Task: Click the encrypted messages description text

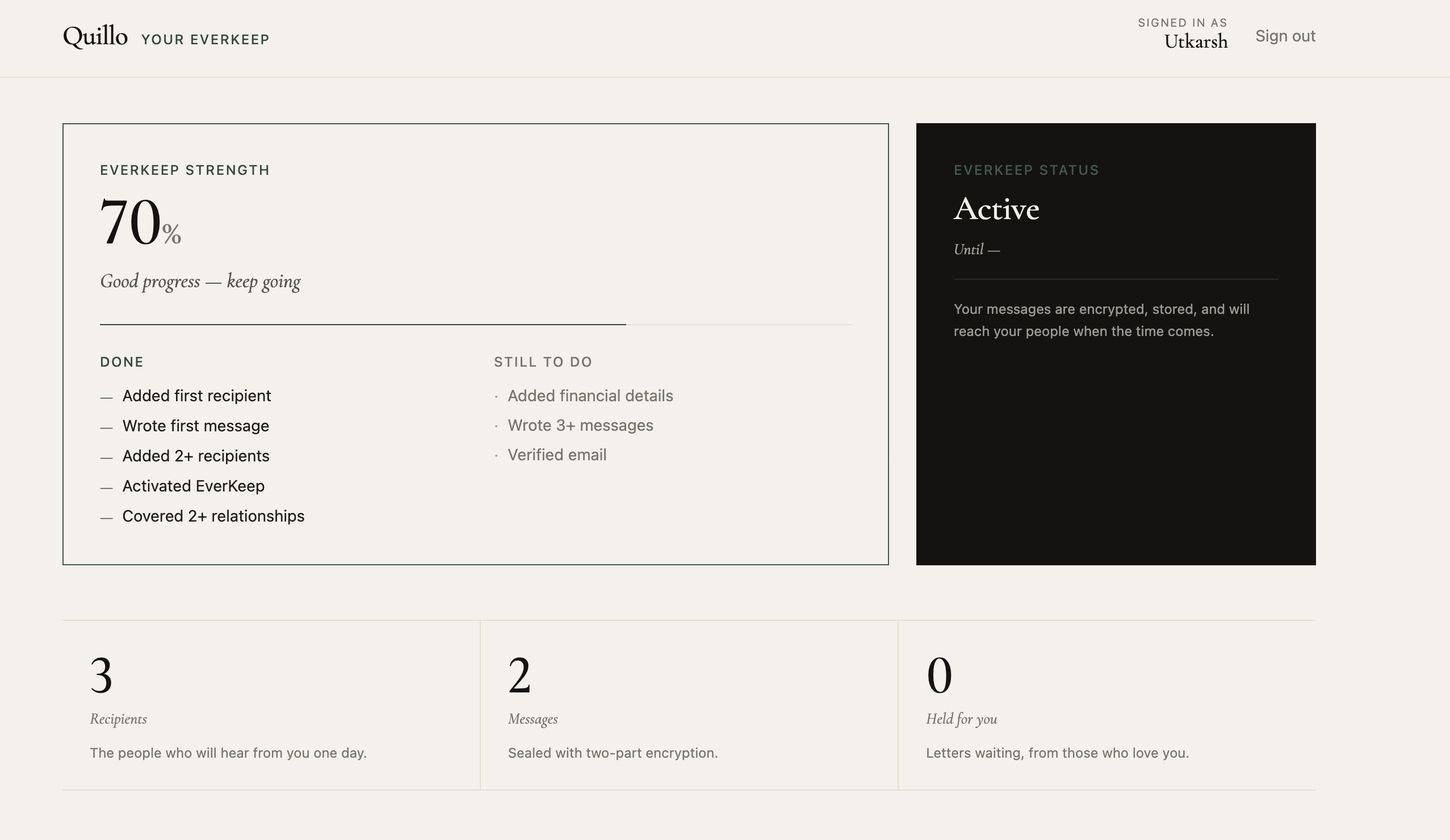Action: pyautogui.click(x=1101, y=320)
